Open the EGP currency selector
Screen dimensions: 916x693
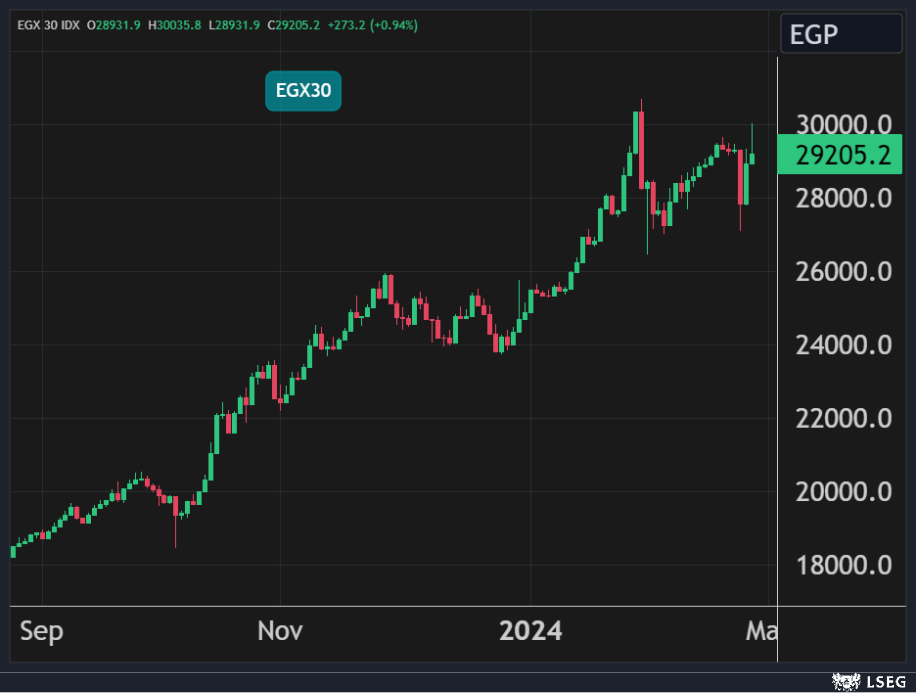840,35
